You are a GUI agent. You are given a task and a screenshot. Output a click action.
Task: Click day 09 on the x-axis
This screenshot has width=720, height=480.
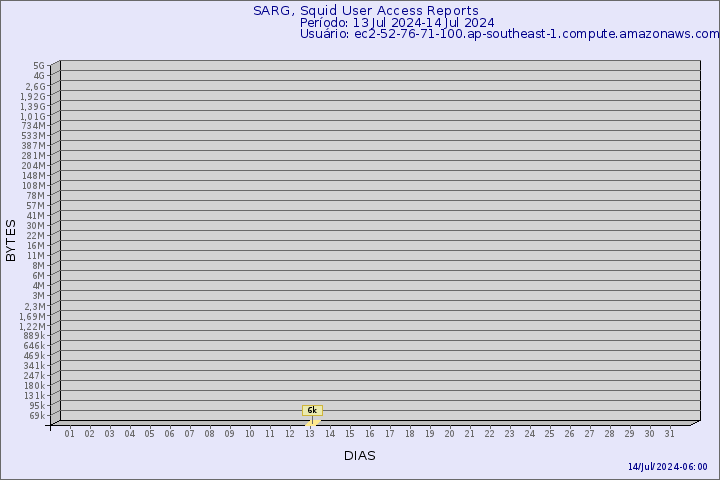pos(230,434)
